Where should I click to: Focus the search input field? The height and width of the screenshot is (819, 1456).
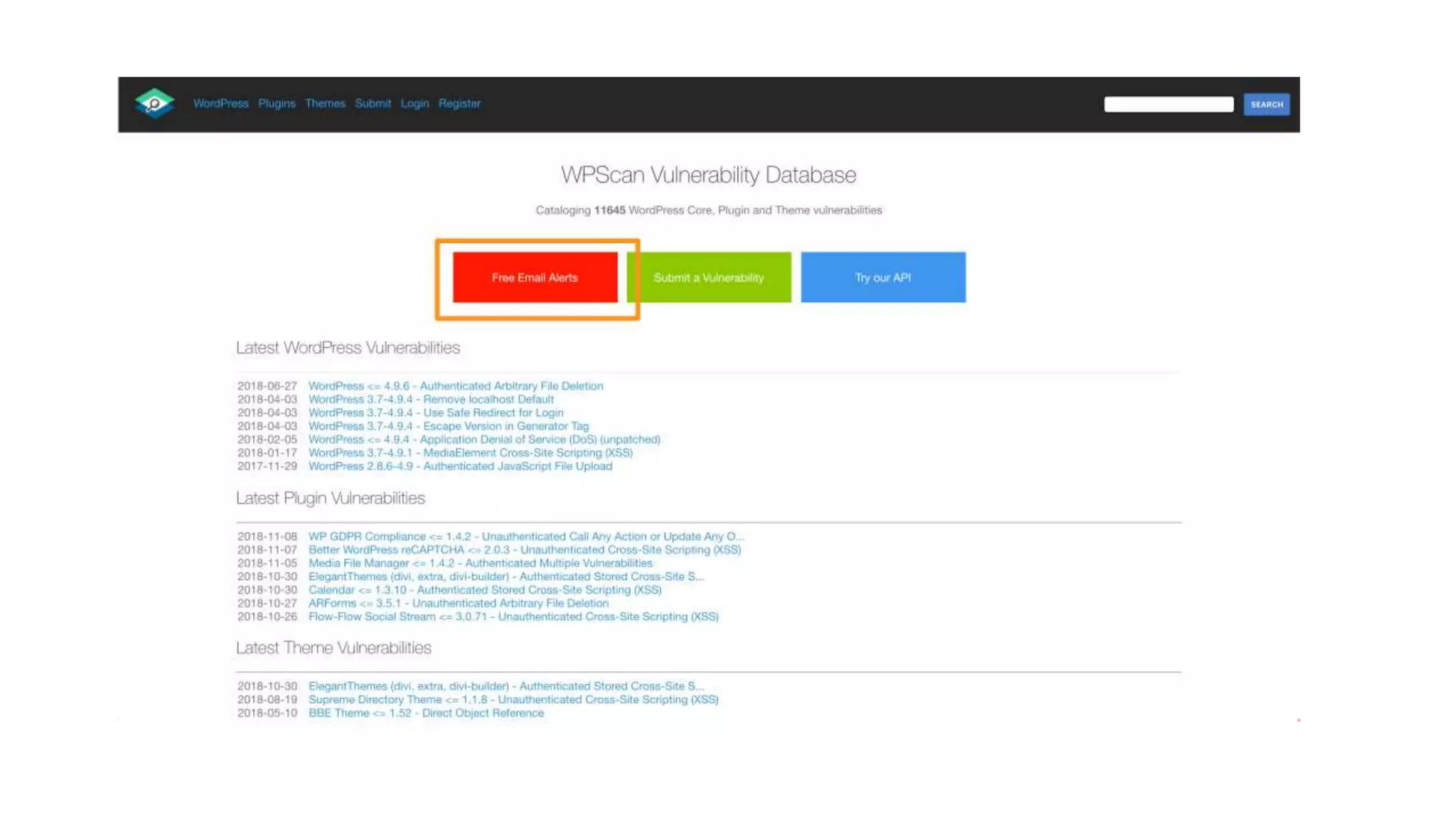1168,105
